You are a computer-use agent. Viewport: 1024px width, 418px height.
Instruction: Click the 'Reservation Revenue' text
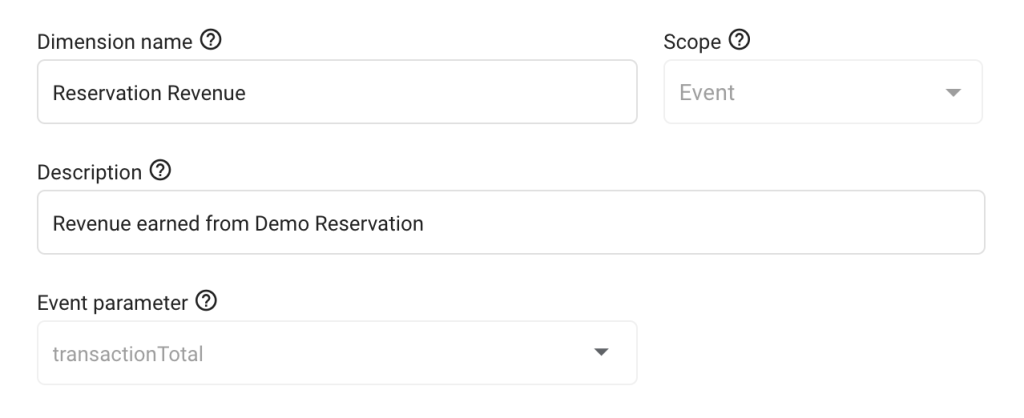coord(149,93)
